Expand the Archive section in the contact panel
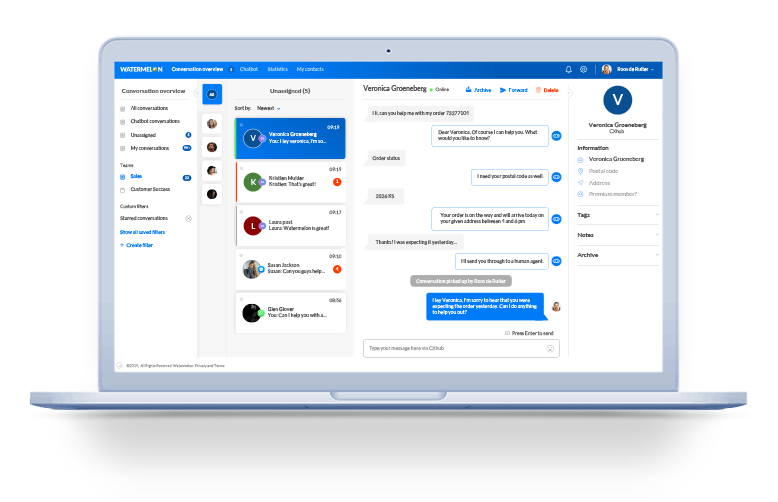Image resolution: width=778 pixels, height=502 pixels. tap(618, 255)
